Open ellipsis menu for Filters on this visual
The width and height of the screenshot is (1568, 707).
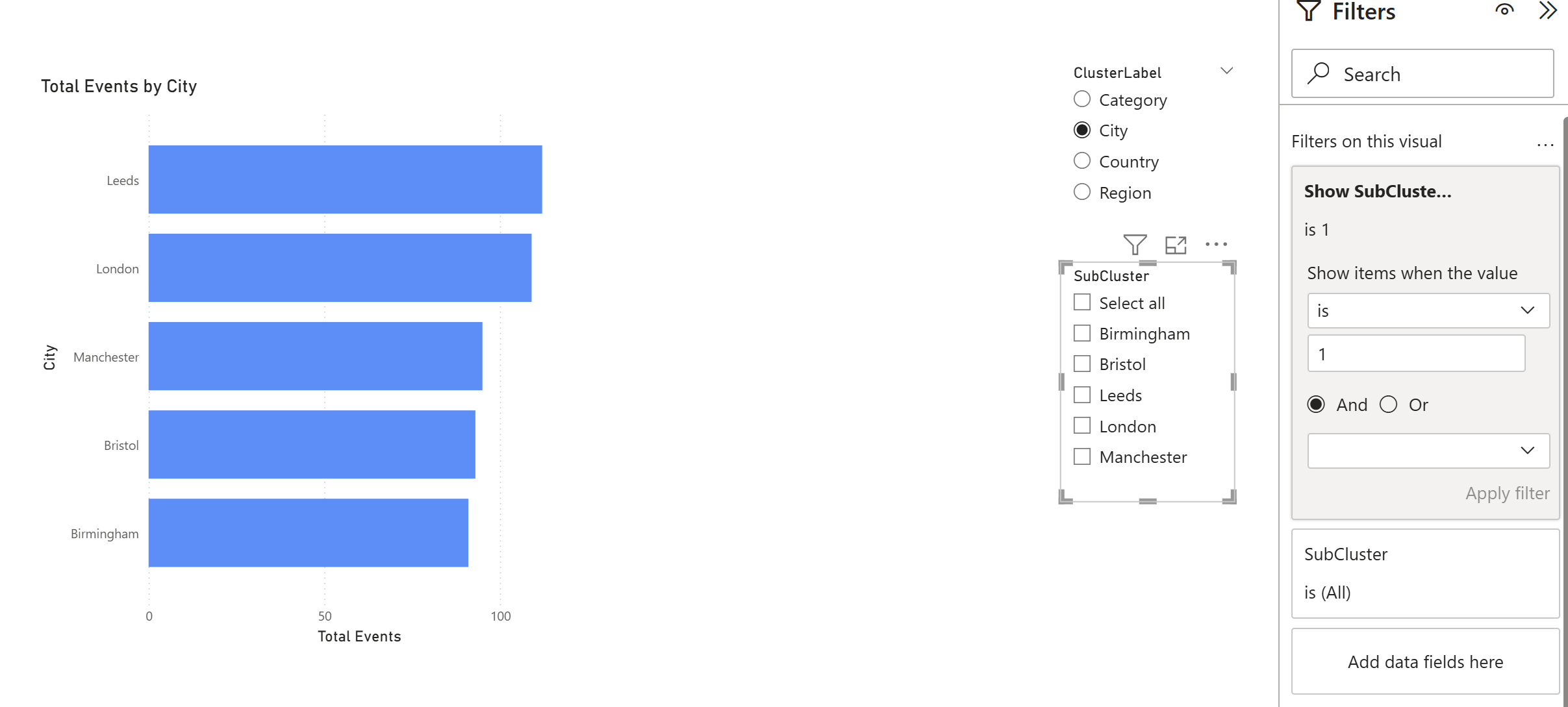coord(1545,144)
